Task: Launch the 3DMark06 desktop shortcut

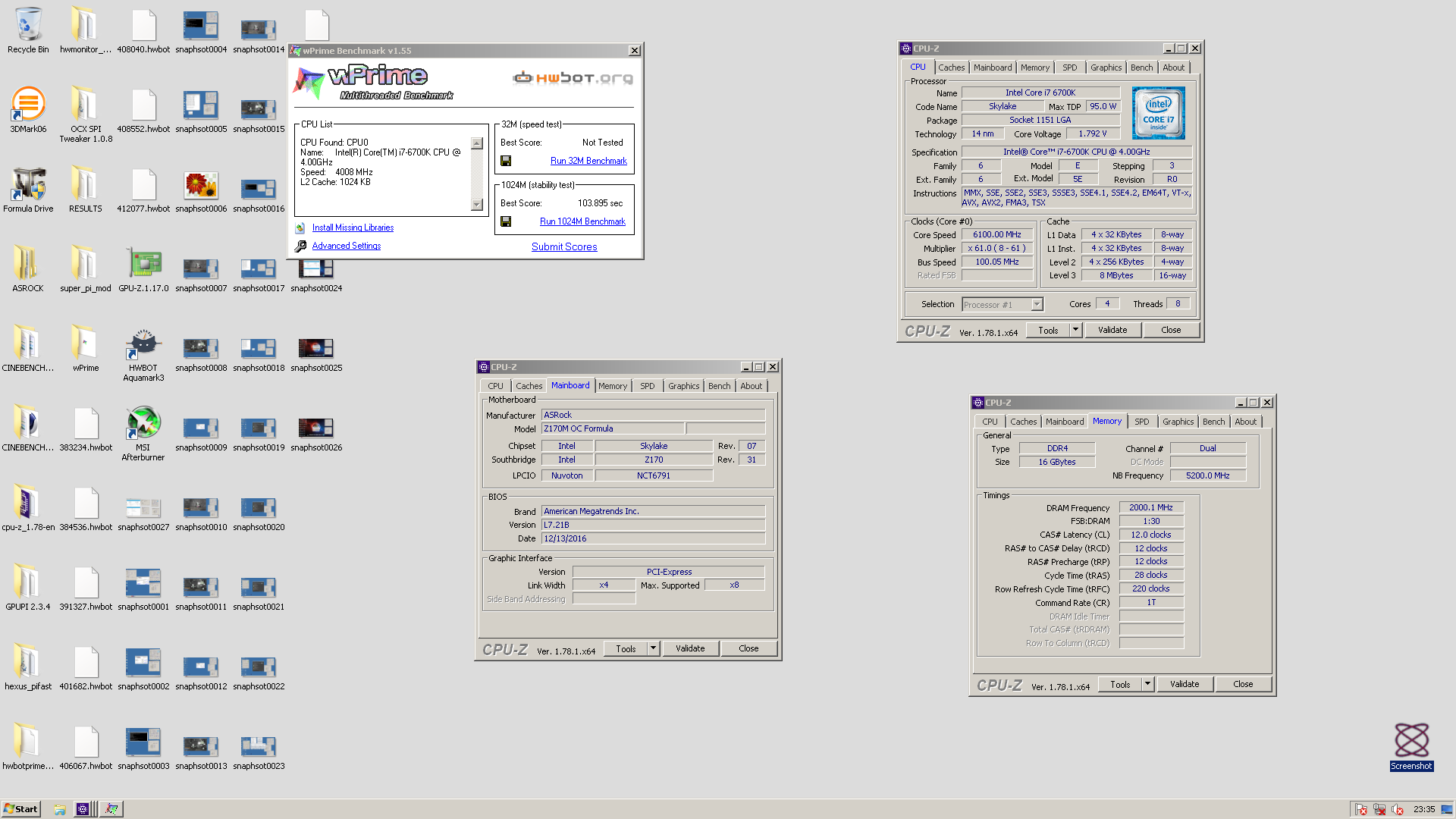Action: pos(28,110)
